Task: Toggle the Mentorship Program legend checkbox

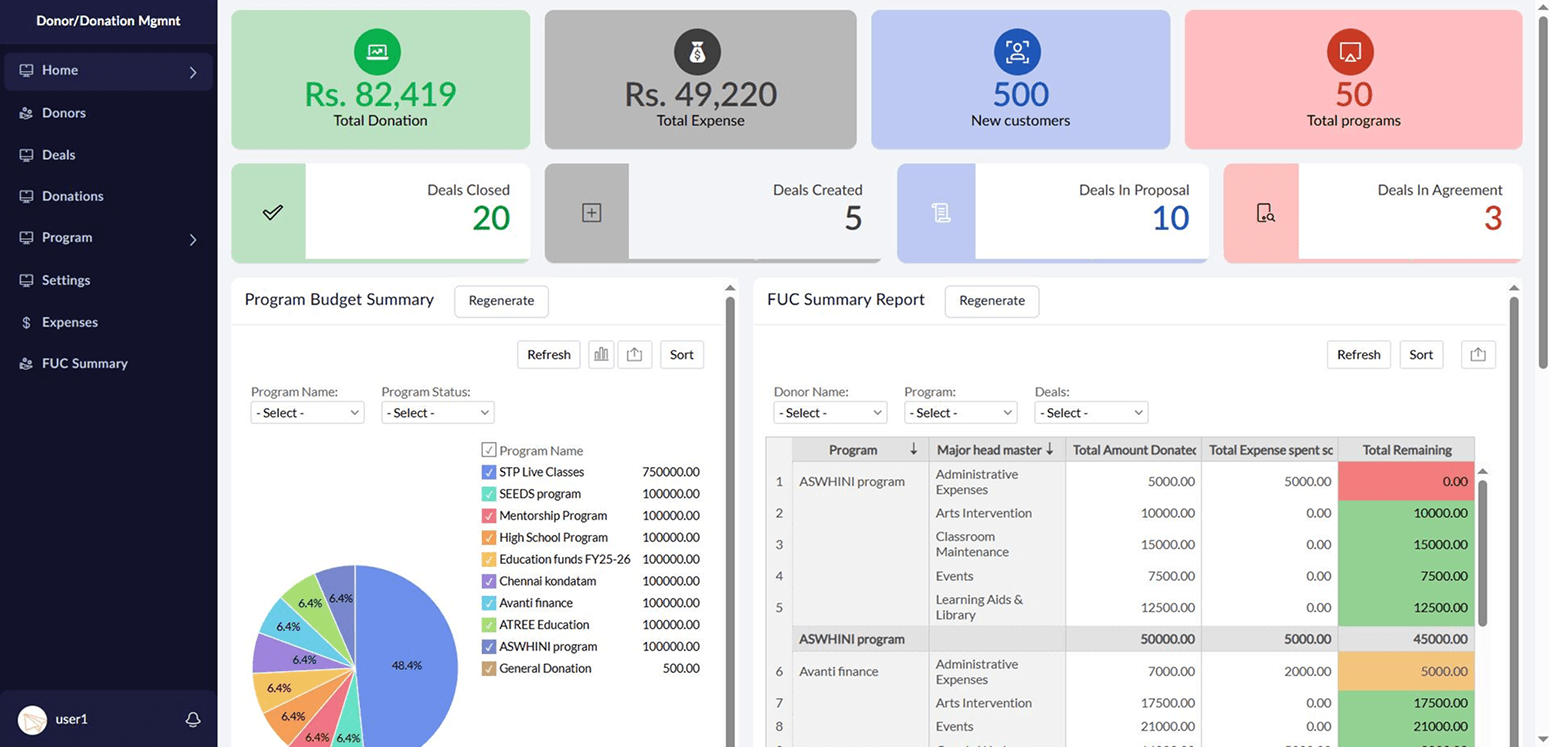Action: tap(489, 516)
